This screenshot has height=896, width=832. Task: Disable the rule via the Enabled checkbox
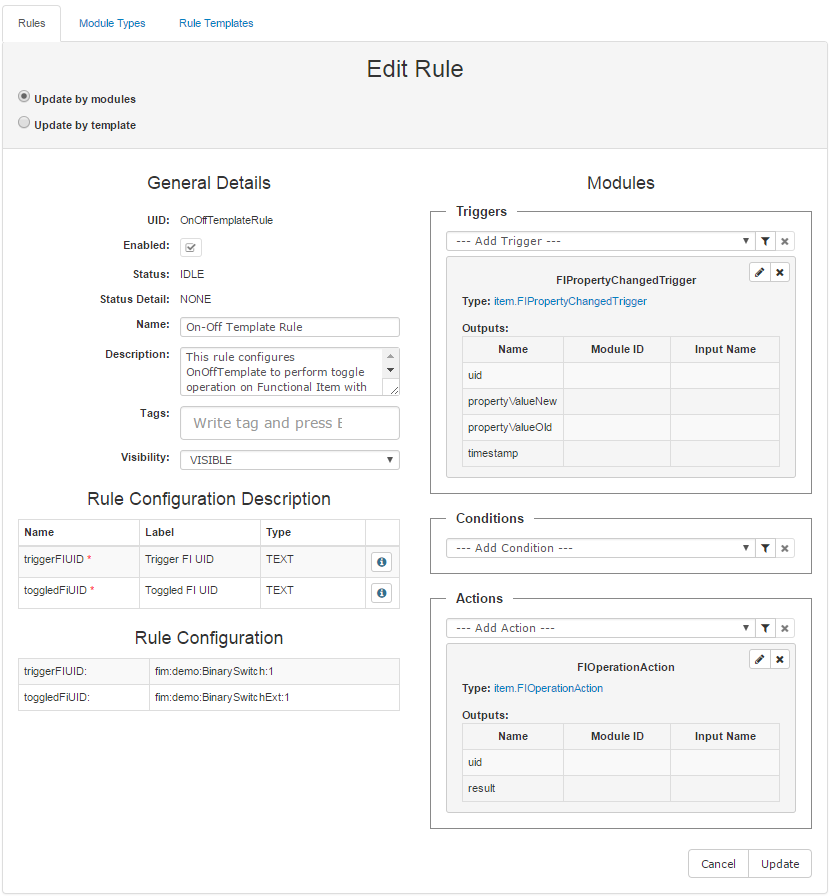190,247
